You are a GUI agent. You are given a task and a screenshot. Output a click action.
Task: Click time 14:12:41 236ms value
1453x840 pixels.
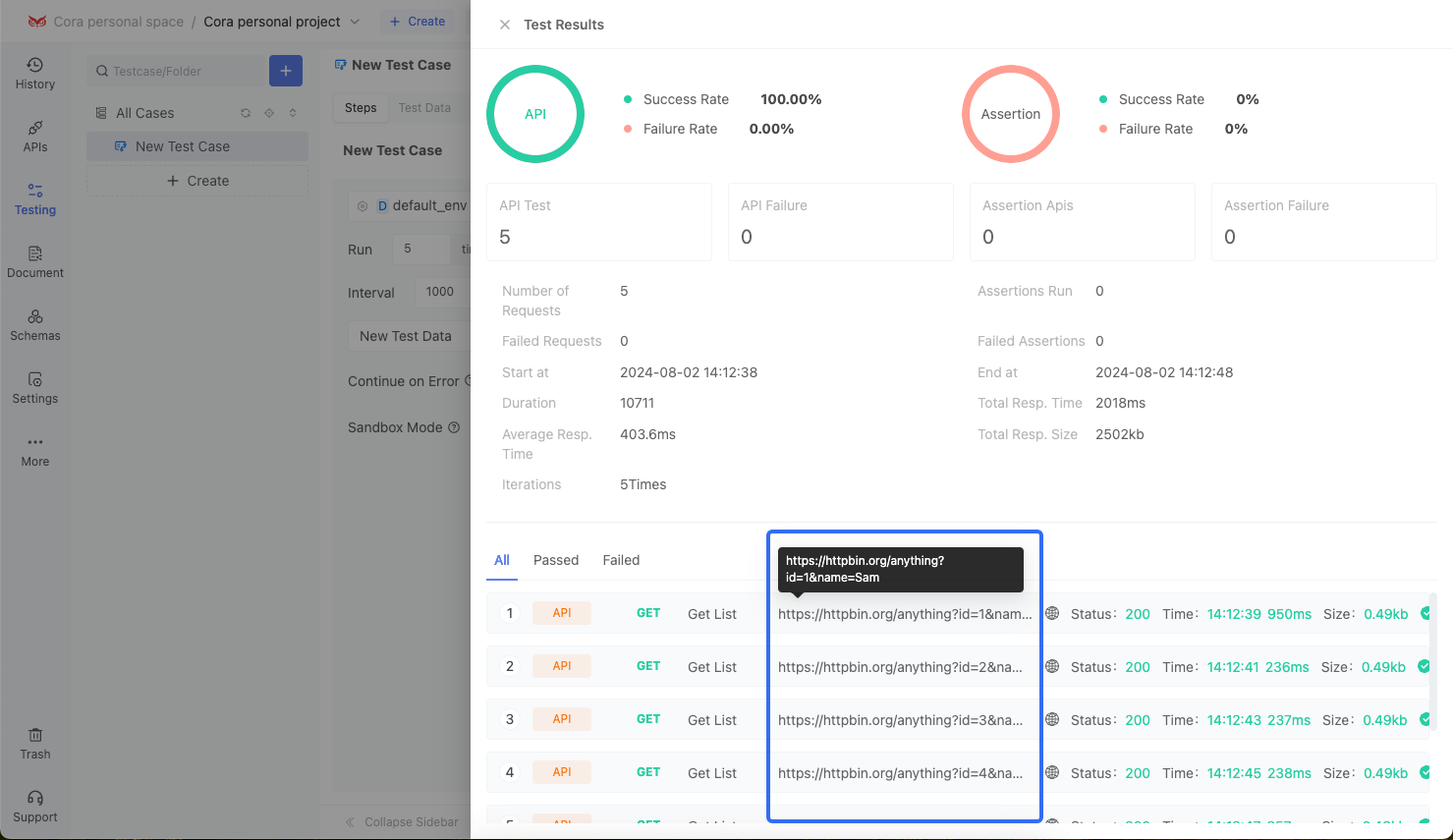1258,667
